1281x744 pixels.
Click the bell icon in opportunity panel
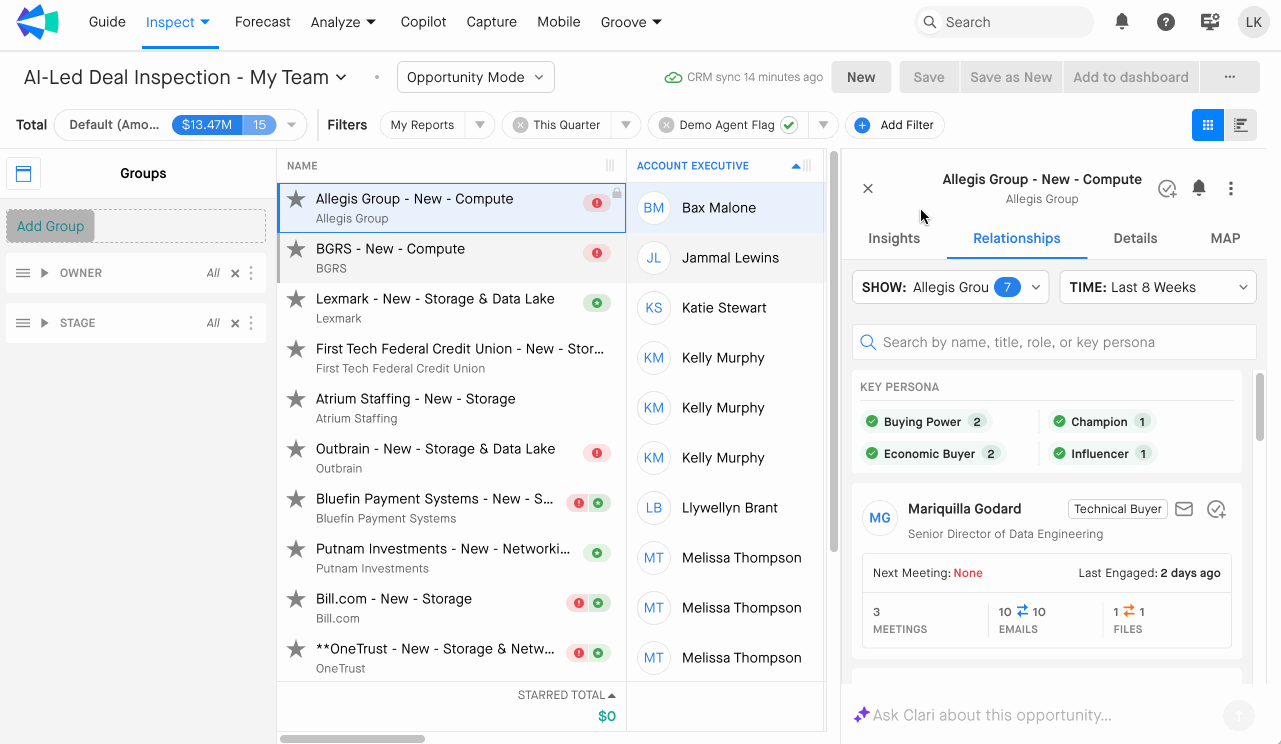pyautogui.click(x=1199, y=188)
